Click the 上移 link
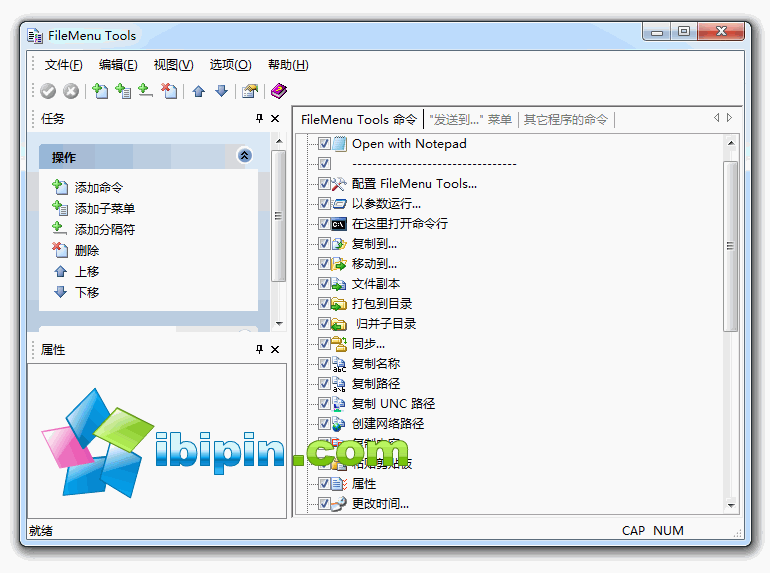Image resolution: width=770 pixels, height=573 pixels. click(x=87, y=272)
